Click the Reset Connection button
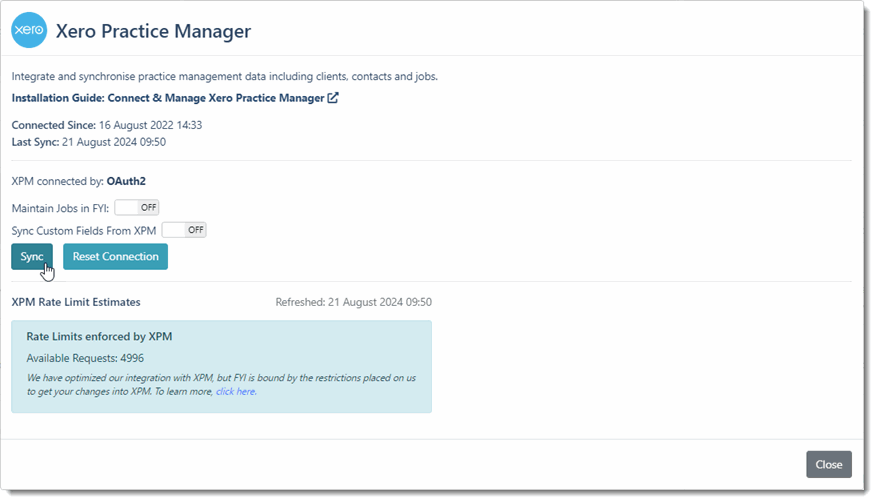 (116, 256)
